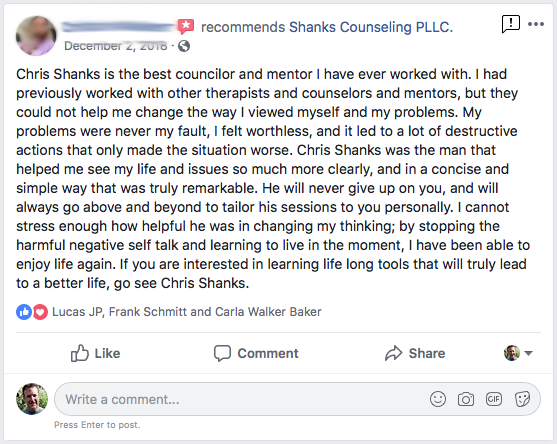Click the reviewer's blurred profile picture
This screenshot has height=444, width=557.
pos(36,36)
